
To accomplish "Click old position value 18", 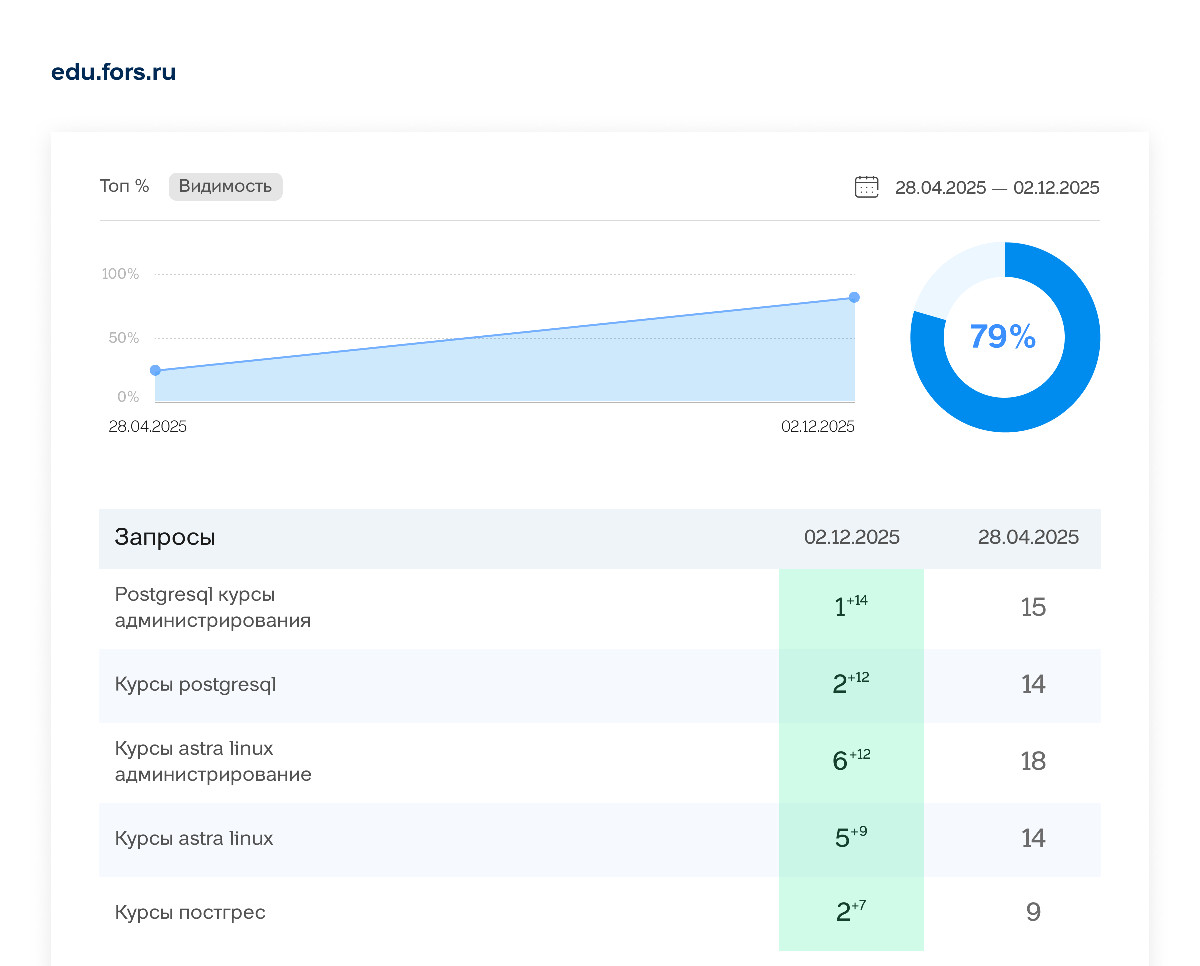I will (1033, 761).
